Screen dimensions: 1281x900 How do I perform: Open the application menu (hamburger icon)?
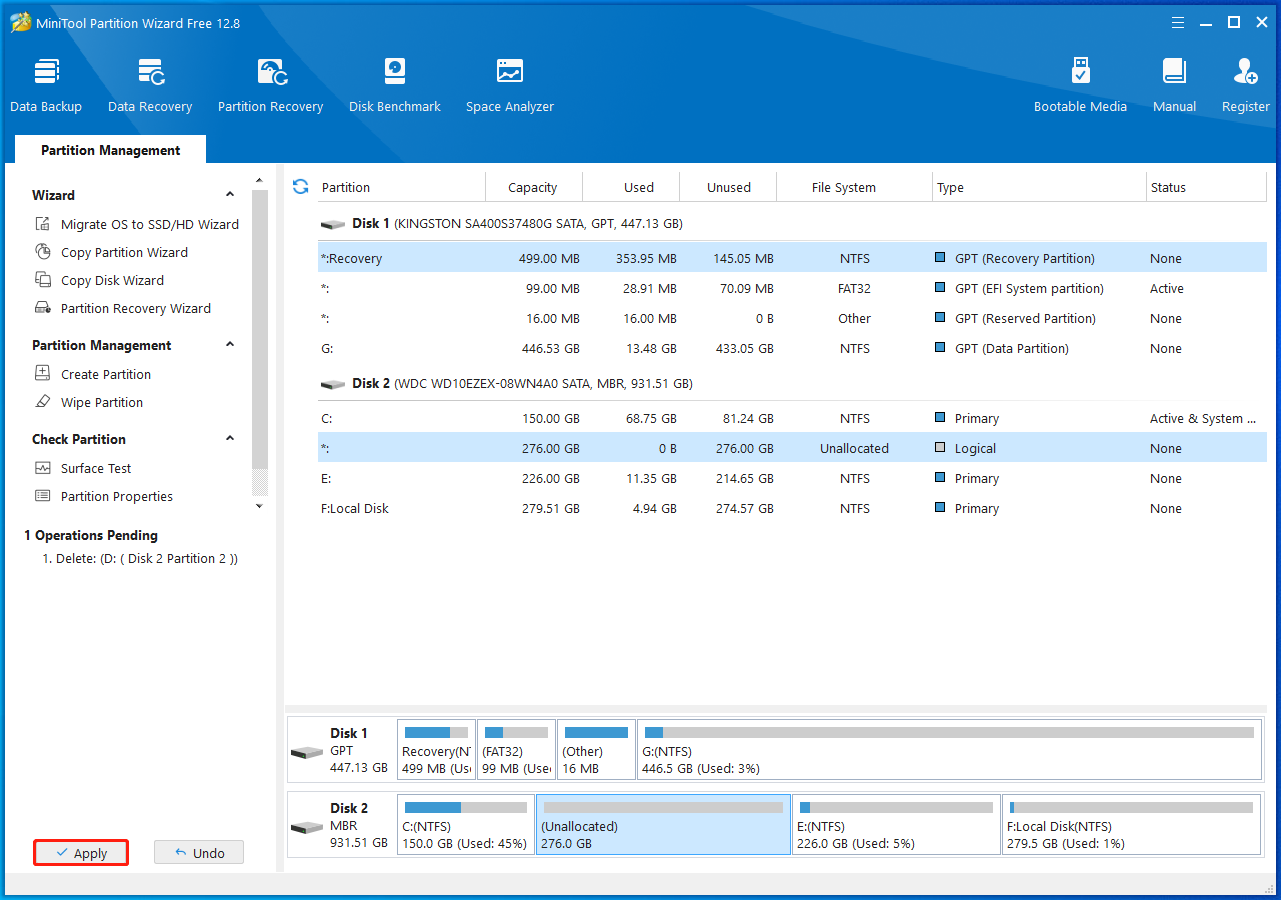click(1178, 22)
